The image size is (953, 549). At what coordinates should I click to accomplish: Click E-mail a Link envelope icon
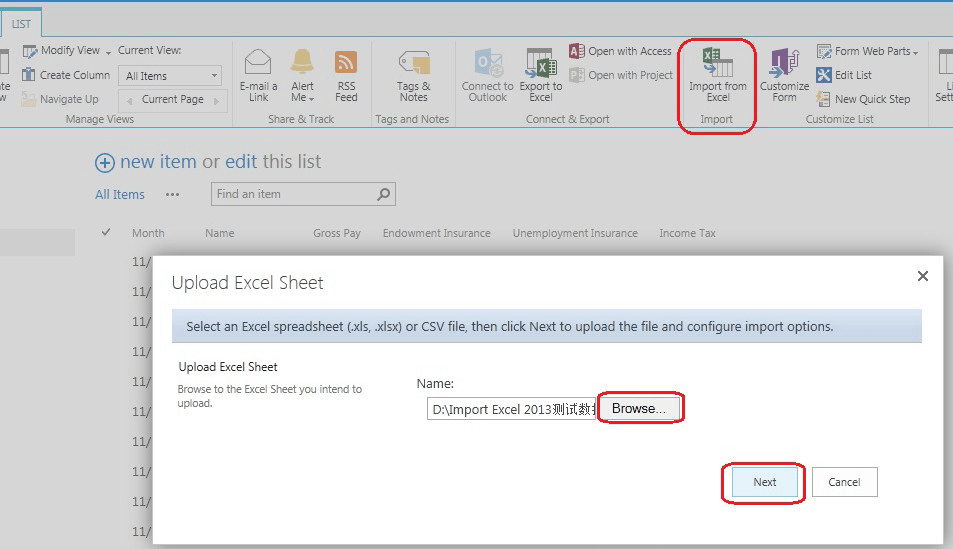[258, 62]
